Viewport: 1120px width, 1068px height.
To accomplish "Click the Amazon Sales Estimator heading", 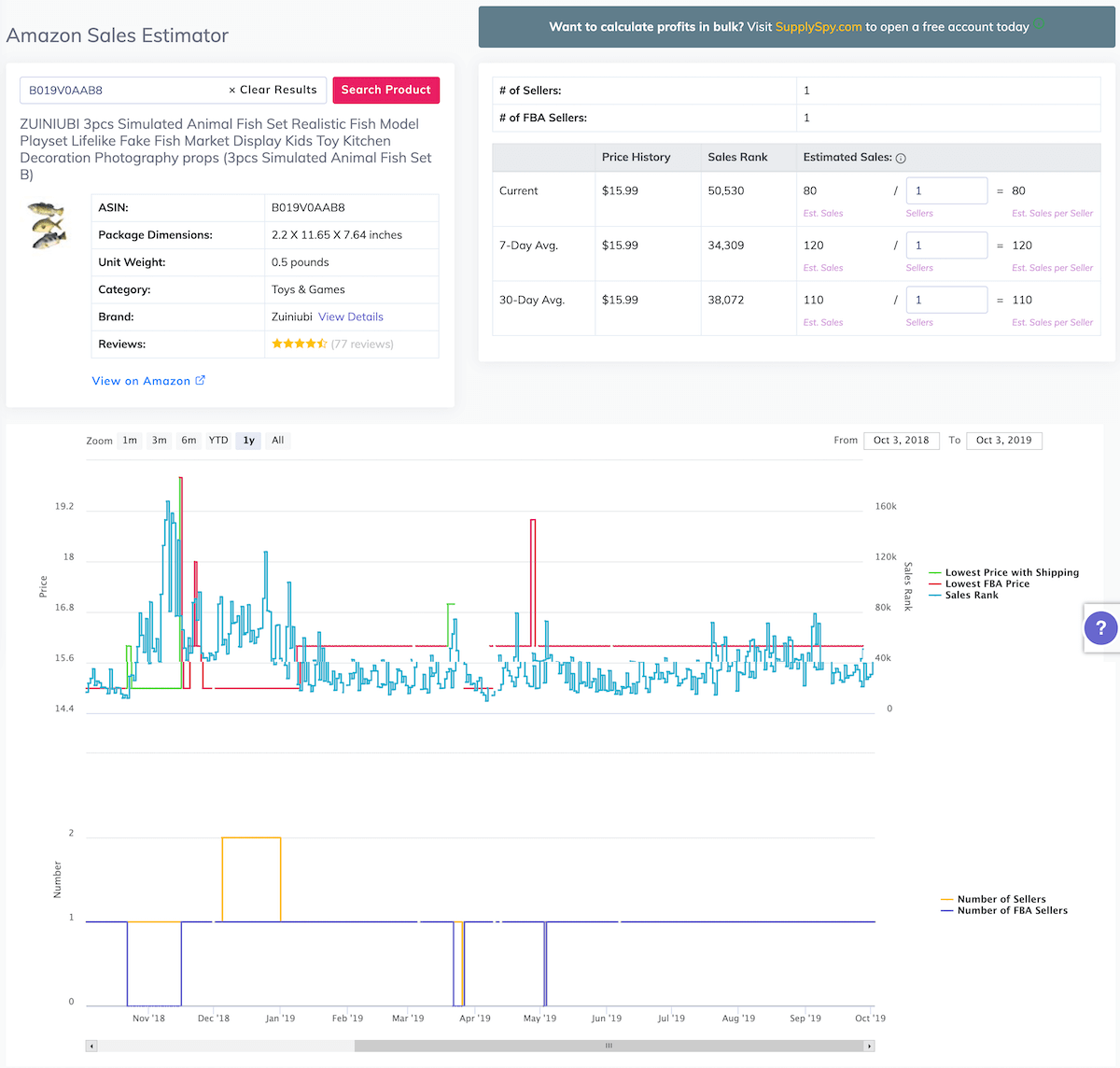I will (x=118, y=35).
